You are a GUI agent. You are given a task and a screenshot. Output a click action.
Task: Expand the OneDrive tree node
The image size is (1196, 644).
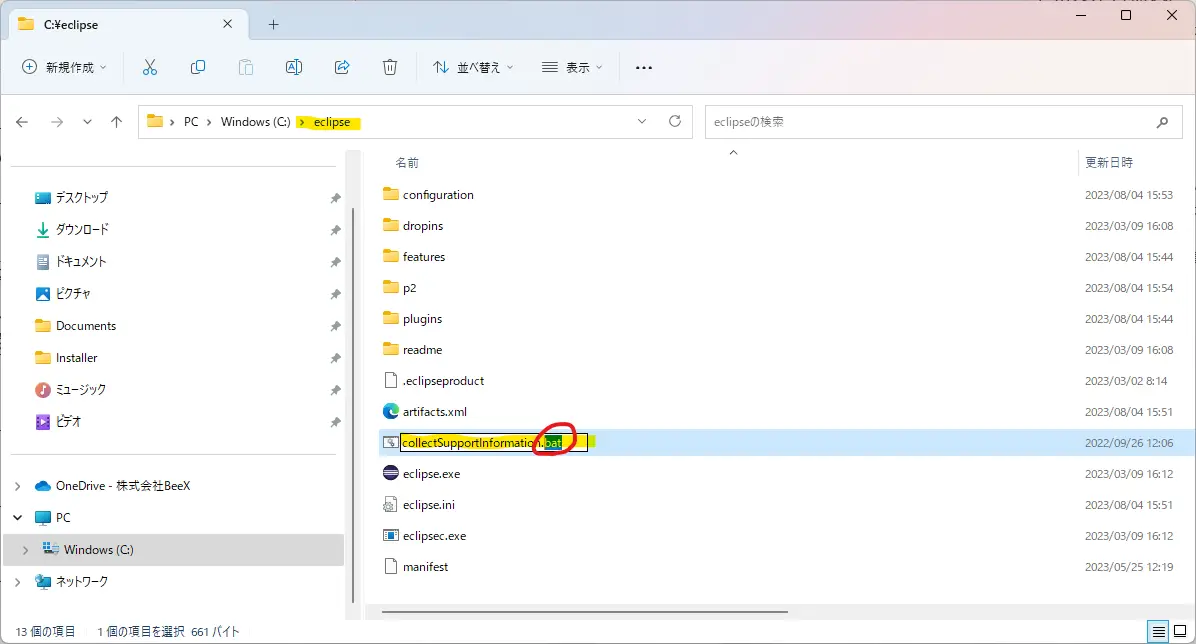coord(18,486)
